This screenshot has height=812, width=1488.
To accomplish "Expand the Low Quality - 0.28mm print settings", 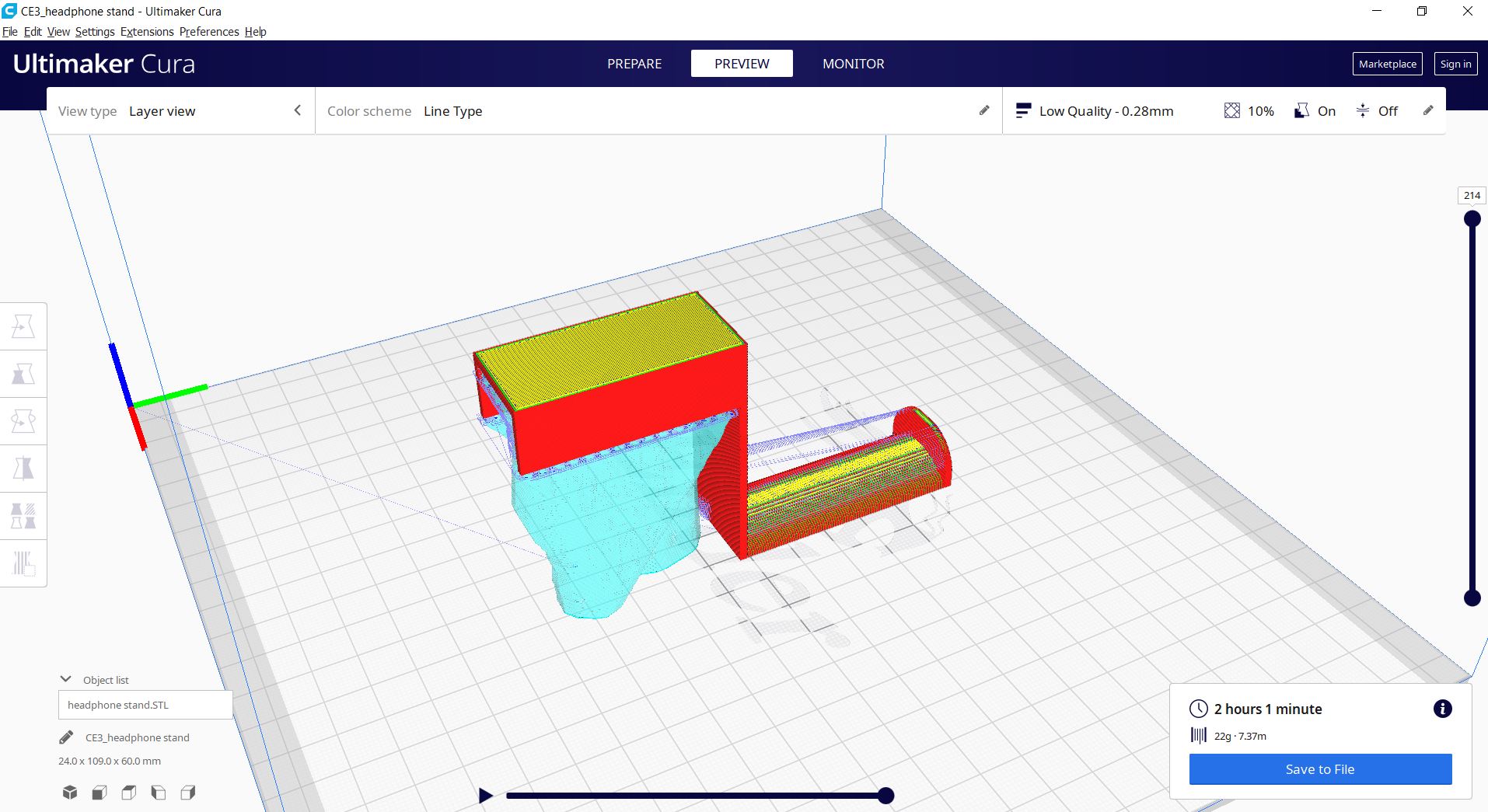I will click(x=1224, y=111).
